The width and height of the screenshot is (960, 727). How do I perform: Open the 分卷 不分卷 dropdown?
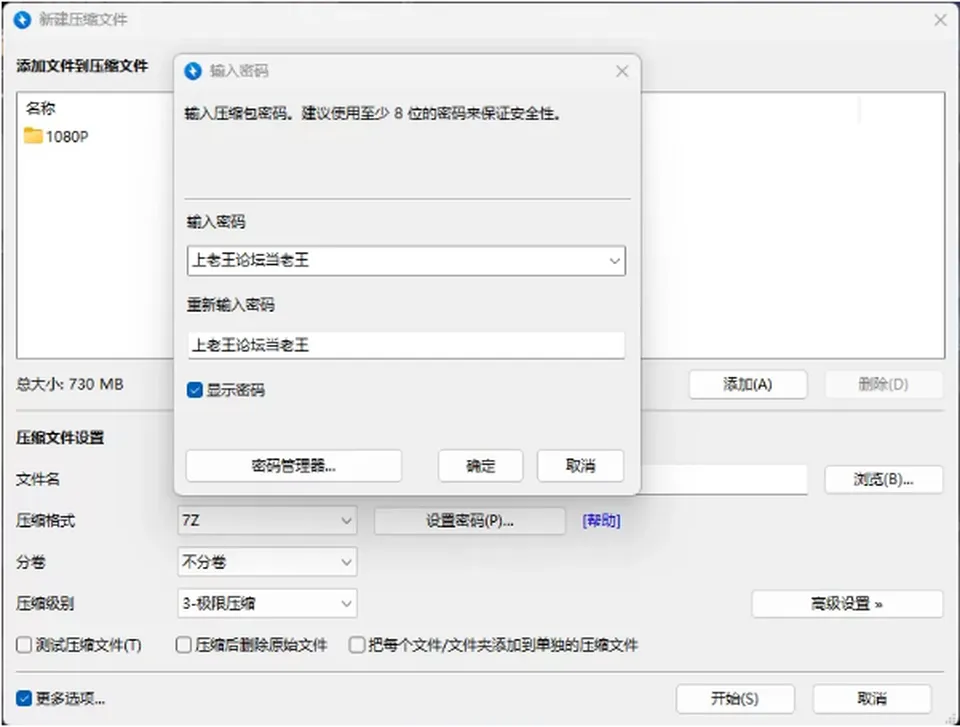point(268,562)
